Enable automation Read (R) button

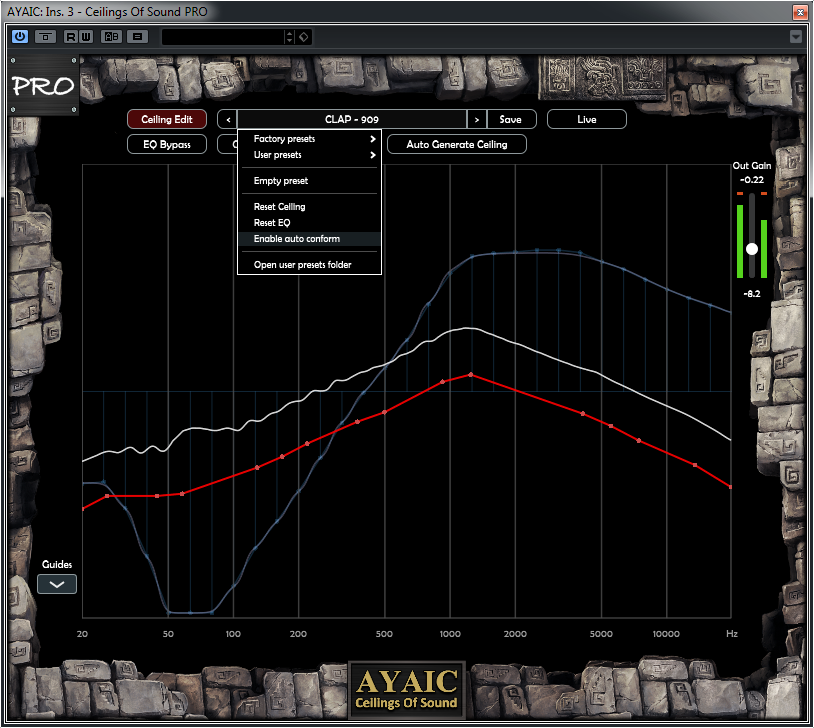[71, 37]
